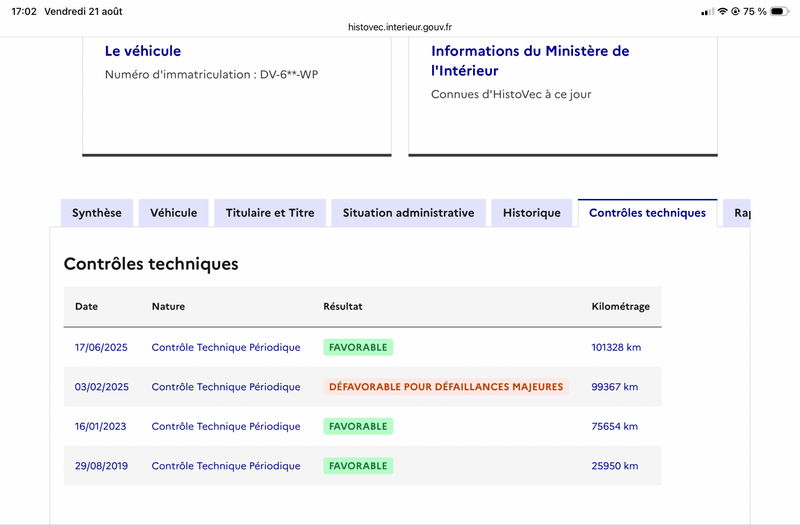Tap the 75 % battery percentage

coord(755,11)
